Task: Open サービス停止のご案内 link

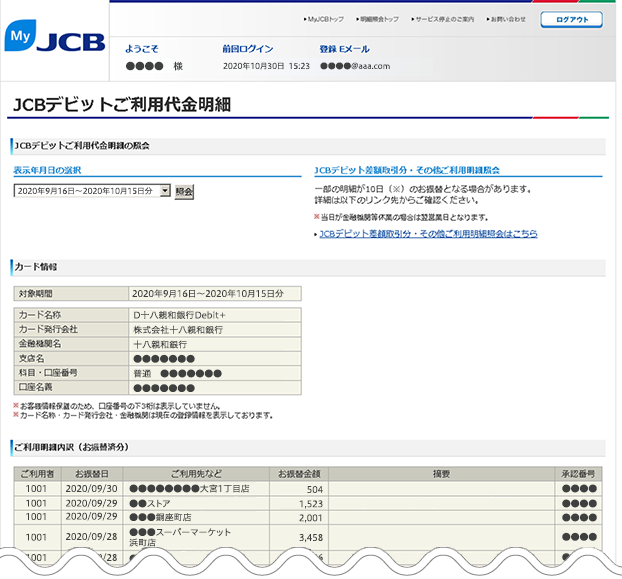Action: pos(443,19)
